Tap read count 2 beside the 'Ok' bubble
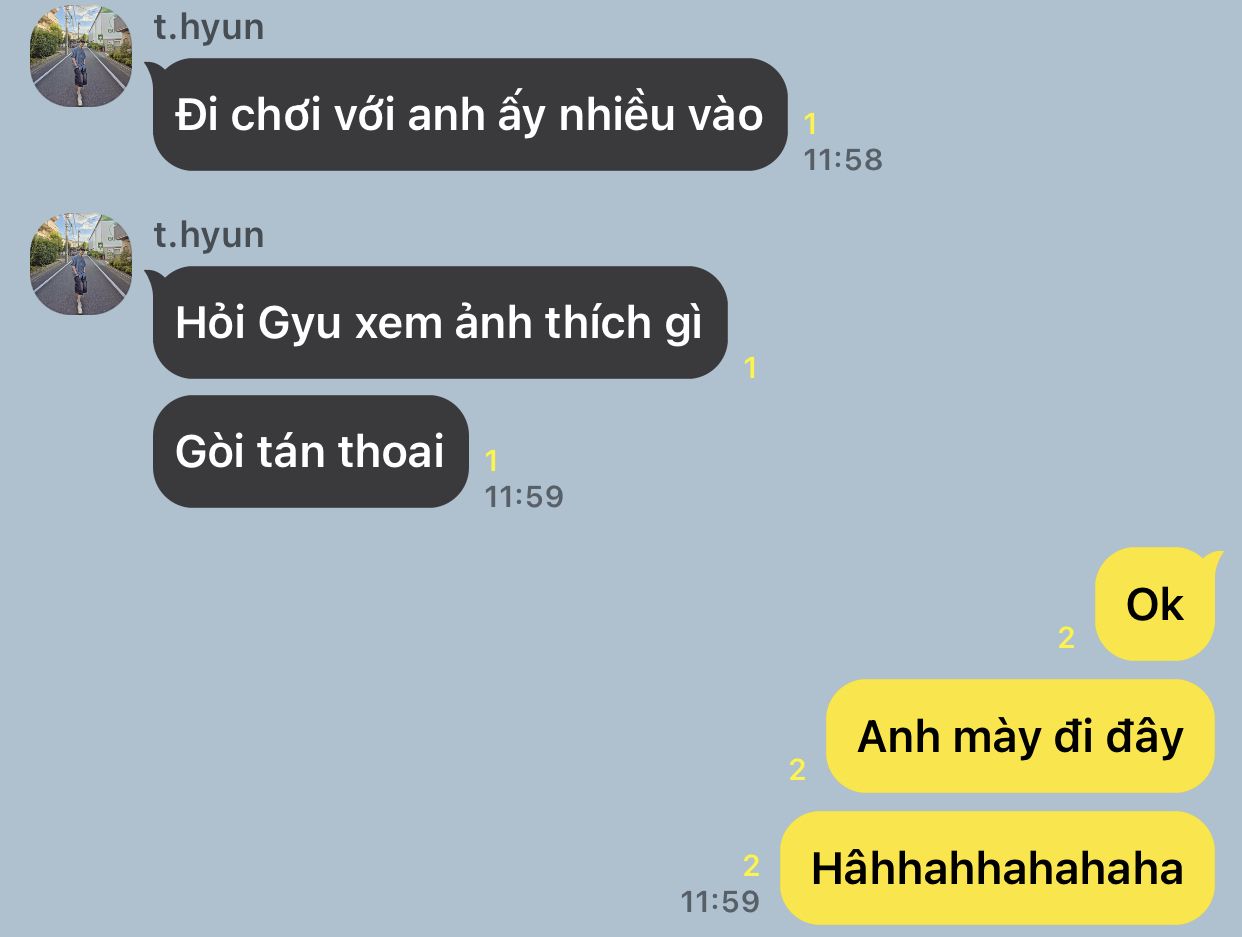The image size is (1242, 937). [x=1066, y=638]
